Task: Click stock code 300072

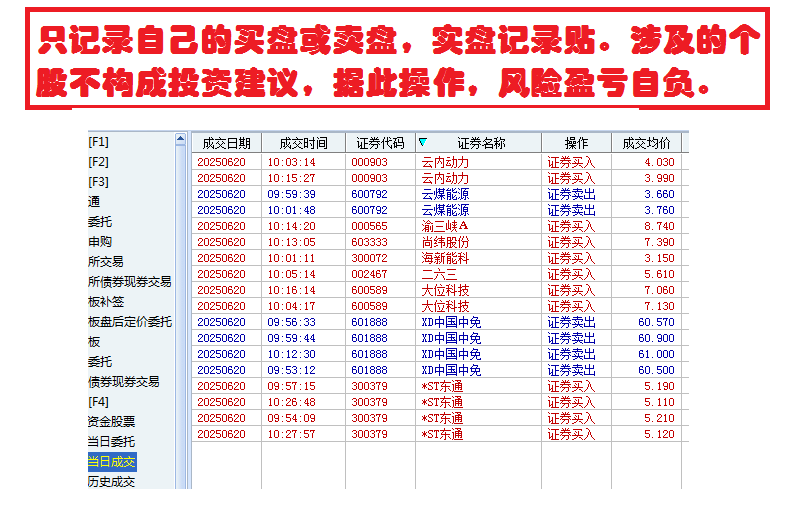Action: point(370,258)
